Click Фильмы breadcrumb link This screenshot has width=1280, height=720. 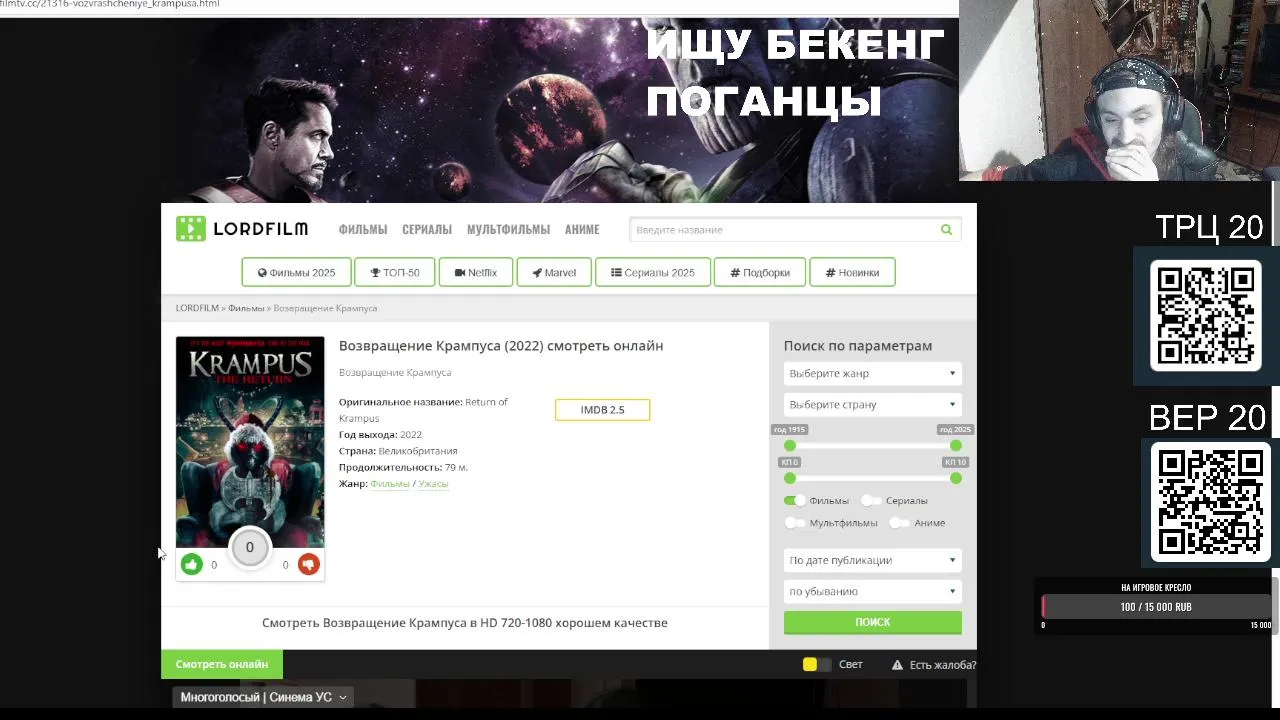pos(246,308)
